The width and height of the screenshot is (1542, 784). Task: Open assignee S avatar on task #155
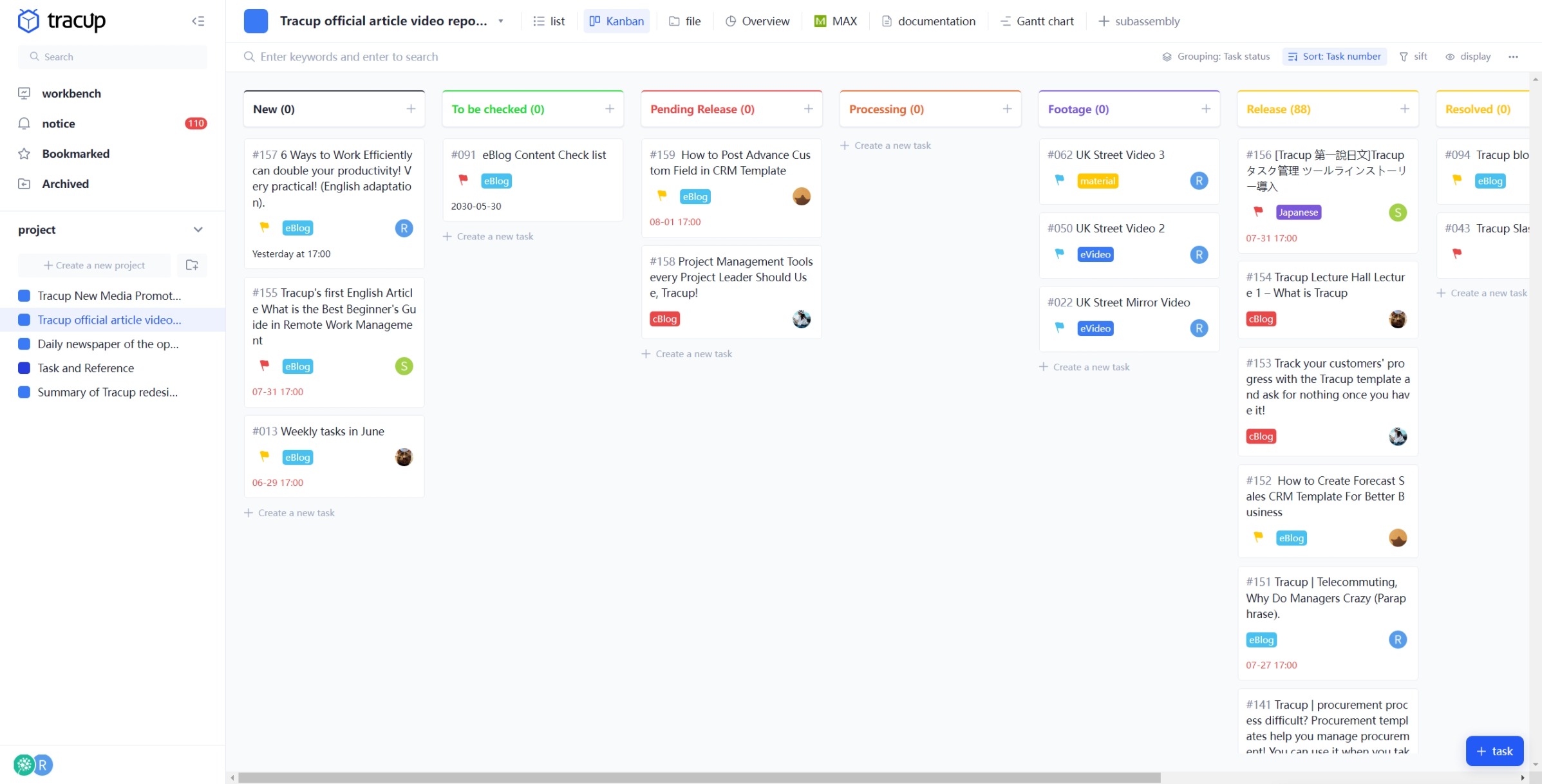(404, 366)
